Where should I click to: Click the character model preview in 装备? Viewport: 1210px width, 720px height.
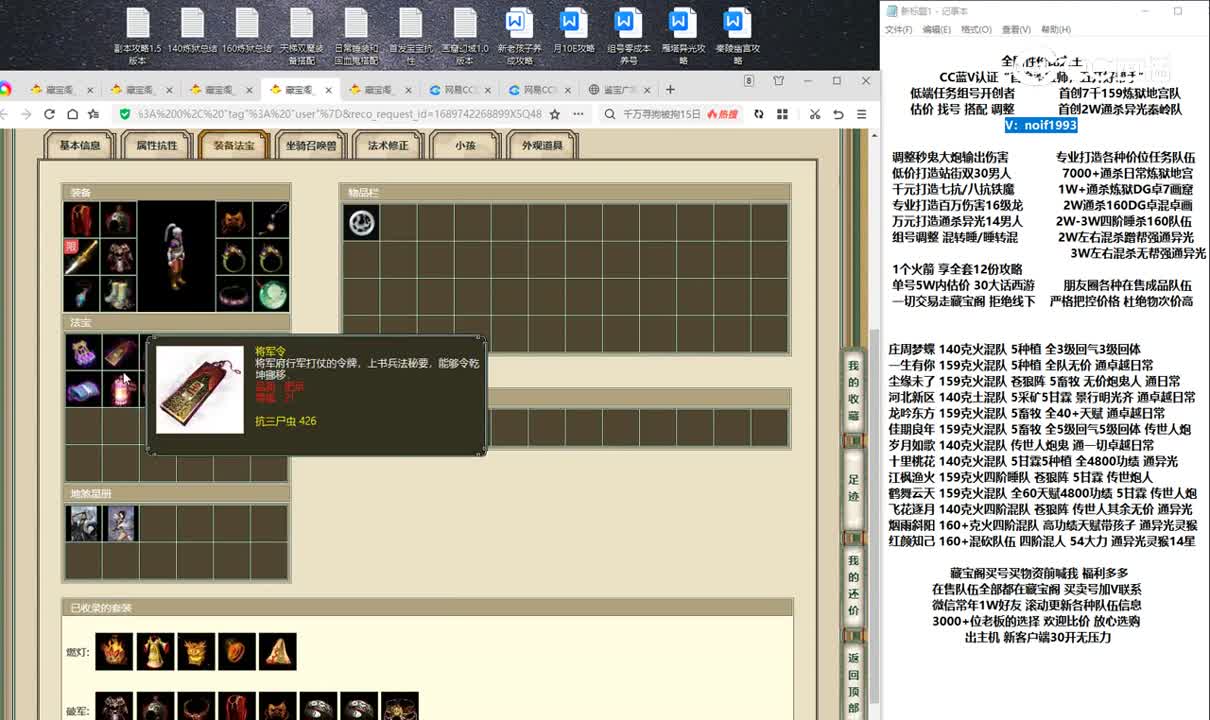pos(176,256)
